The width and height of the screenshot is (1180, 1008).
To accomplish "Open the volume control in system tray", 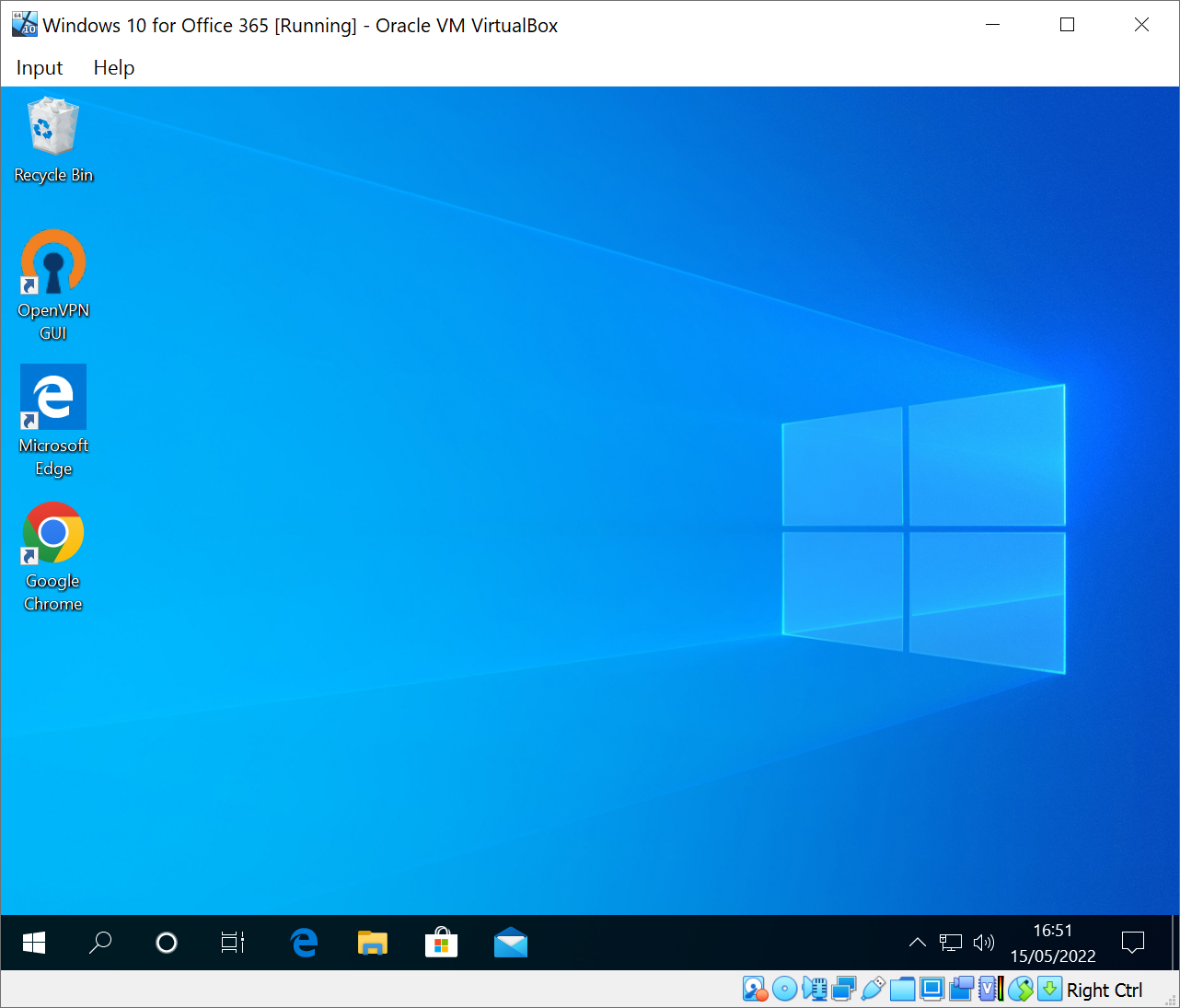I will coord(984,943).
